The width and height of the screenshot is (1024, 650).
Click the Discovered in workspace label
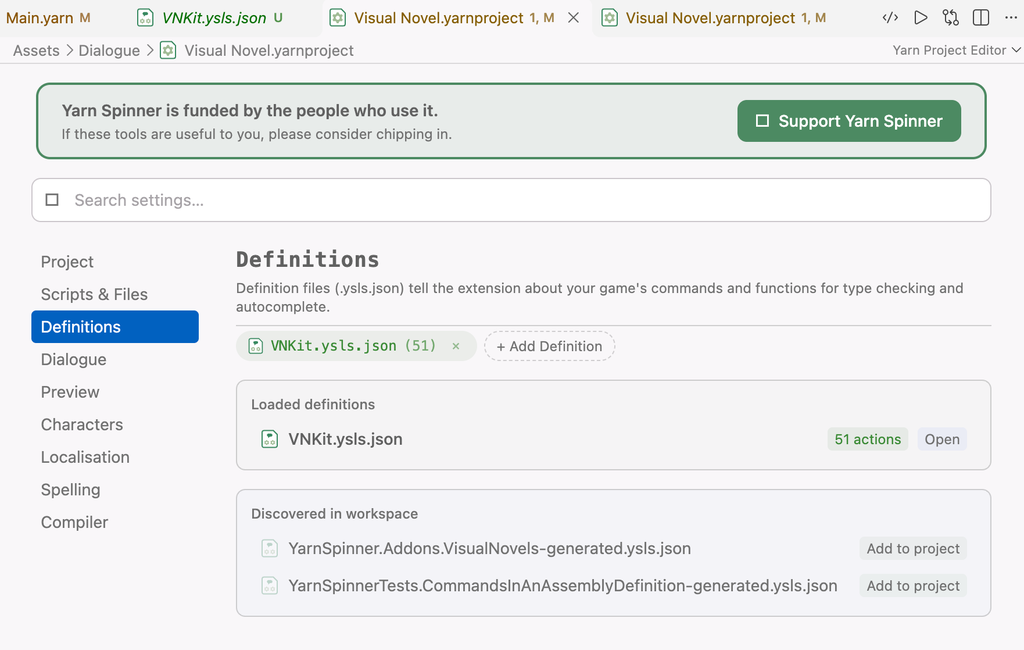pyautogui.click(x=334, y=513)
